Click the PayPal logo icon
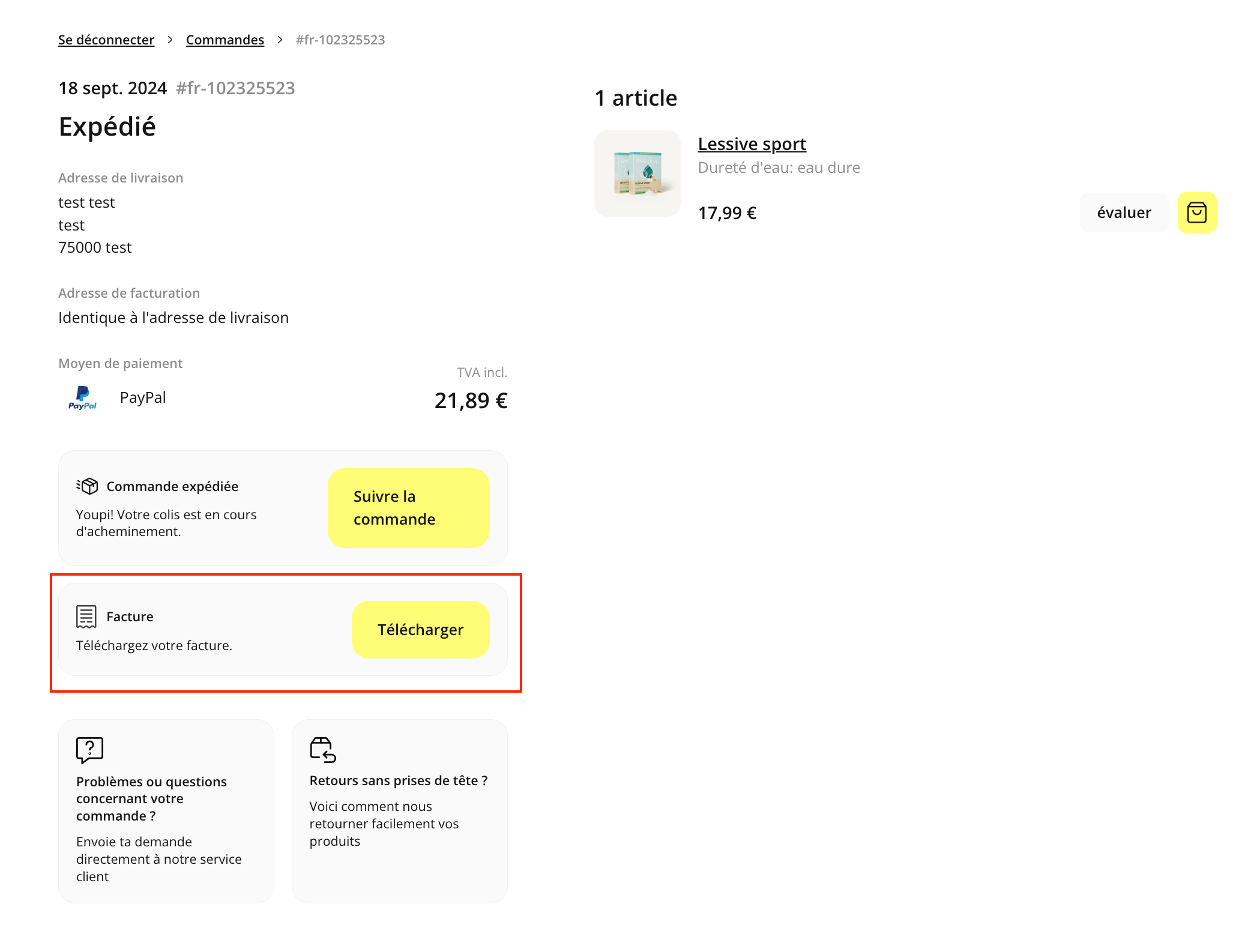 [x=82, y=398]
